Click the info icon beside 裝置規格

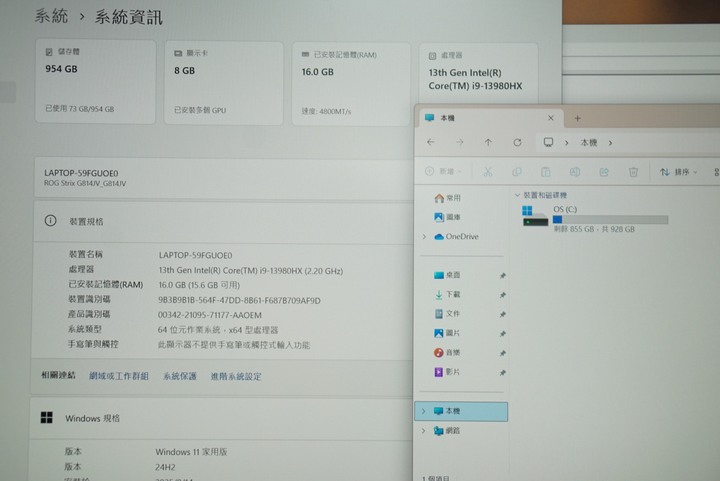click(51, 221)
